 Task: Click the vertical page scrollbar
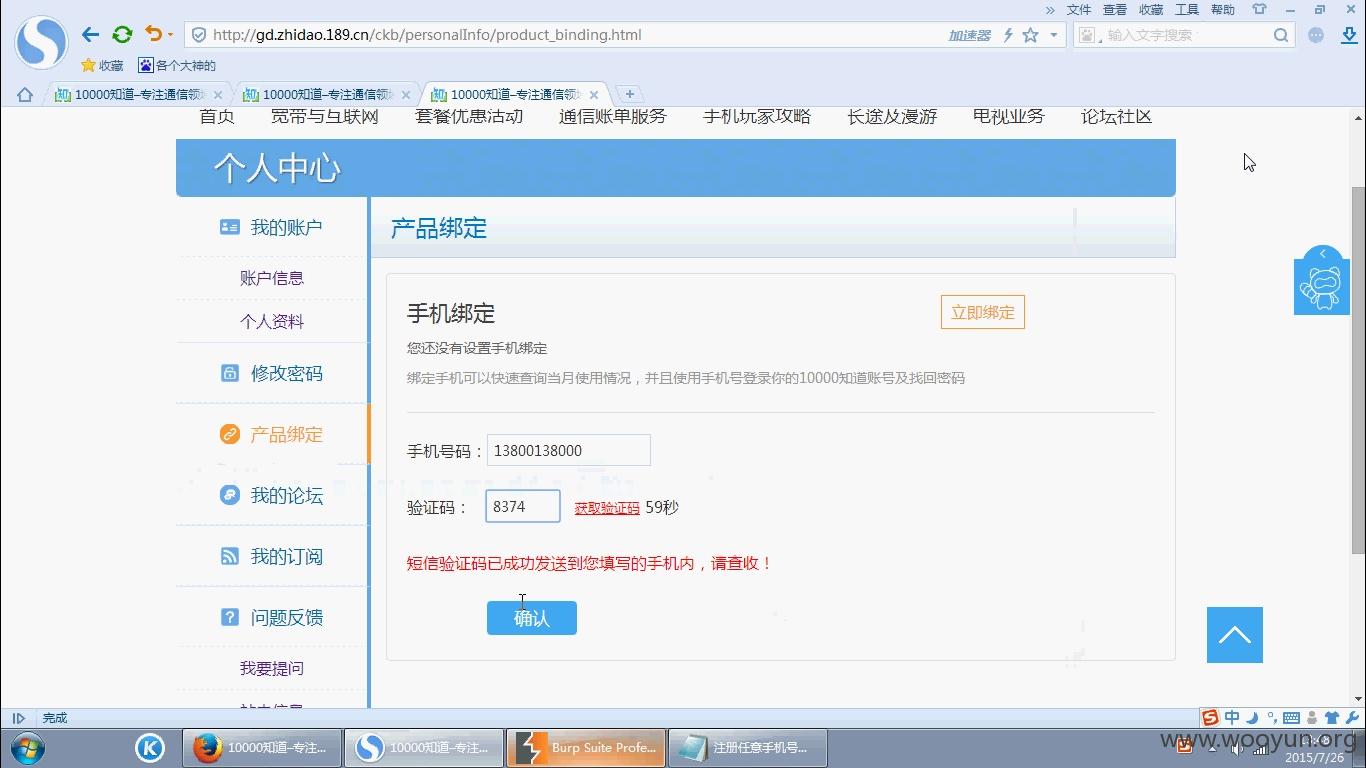click(1358, 370)
